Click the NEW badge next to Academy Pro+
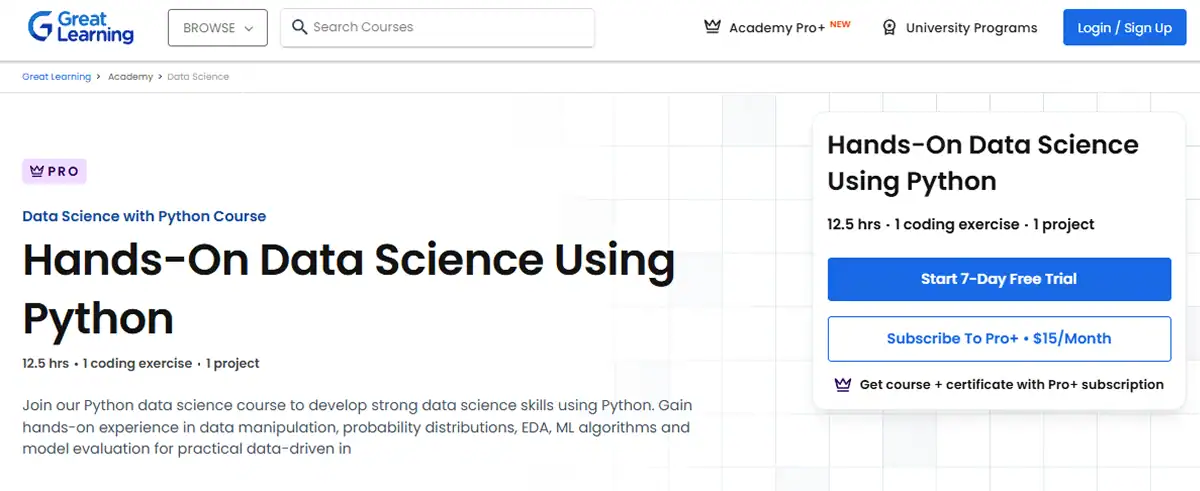This screenshot has width=1200, height=491. click(x=840, y=24)
